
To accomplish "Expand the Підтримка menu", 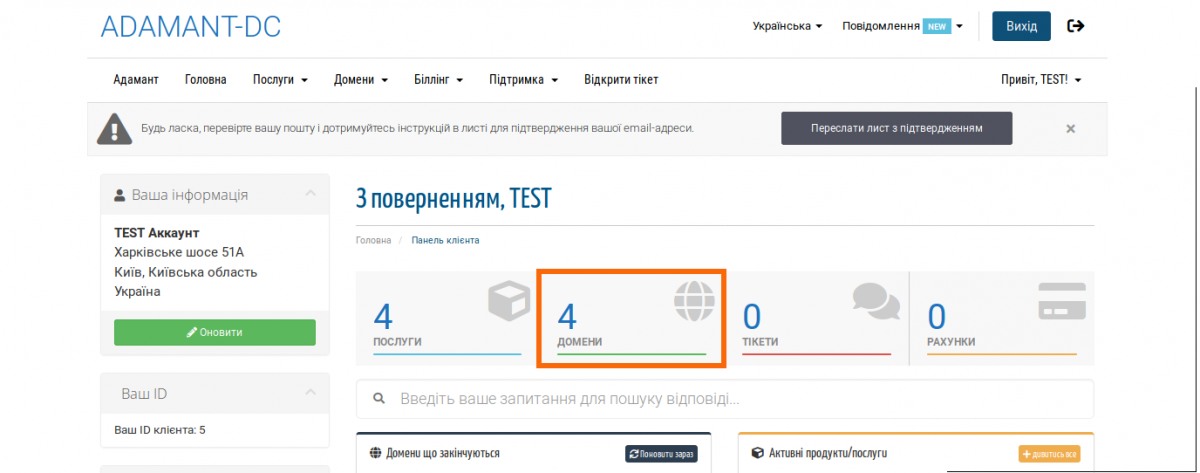I will pos(523,80).
